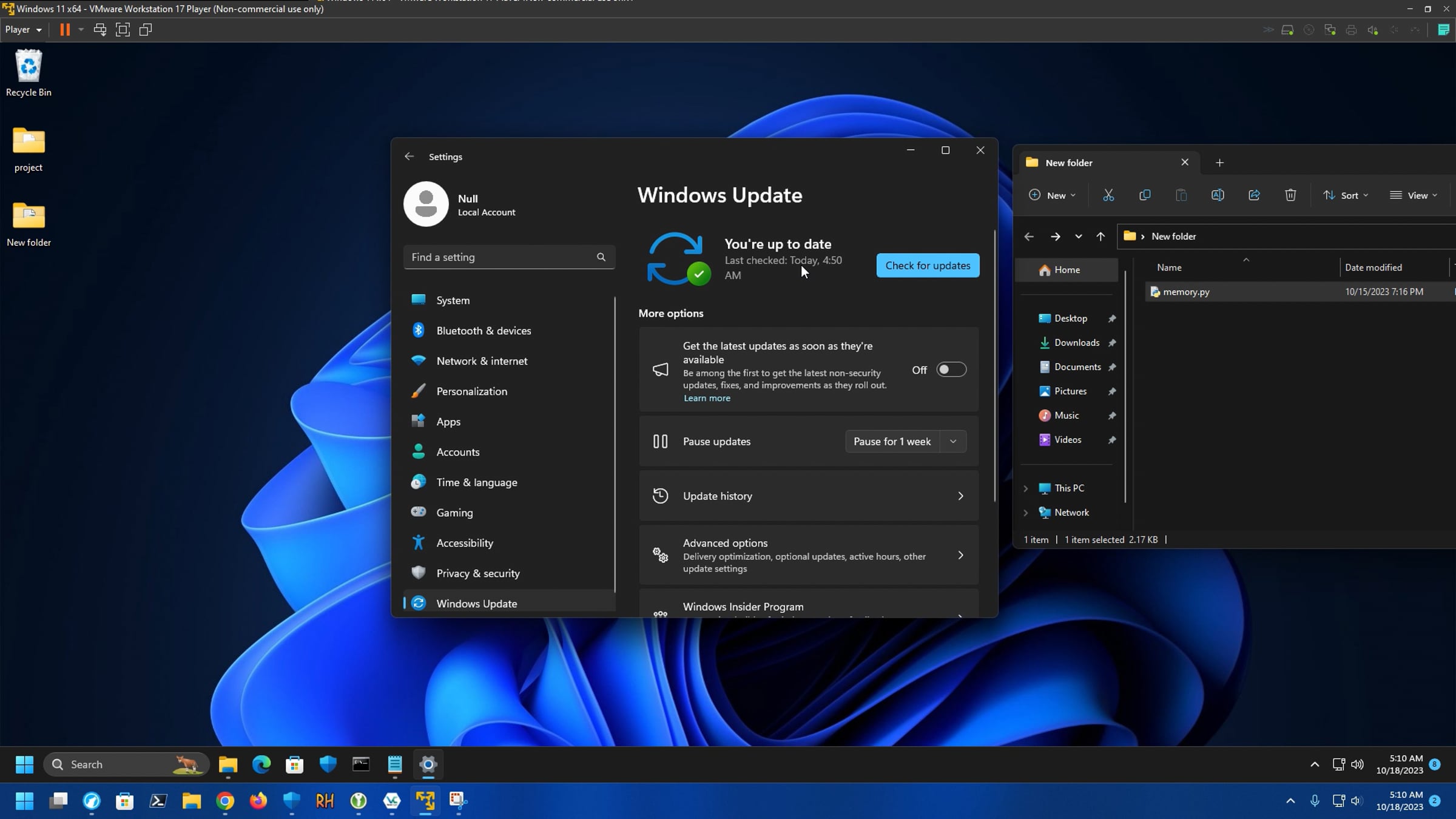The width and height of the screenshot is (1456, 819).
Task: Open Update history page
Action: click(x=809, y=496)
